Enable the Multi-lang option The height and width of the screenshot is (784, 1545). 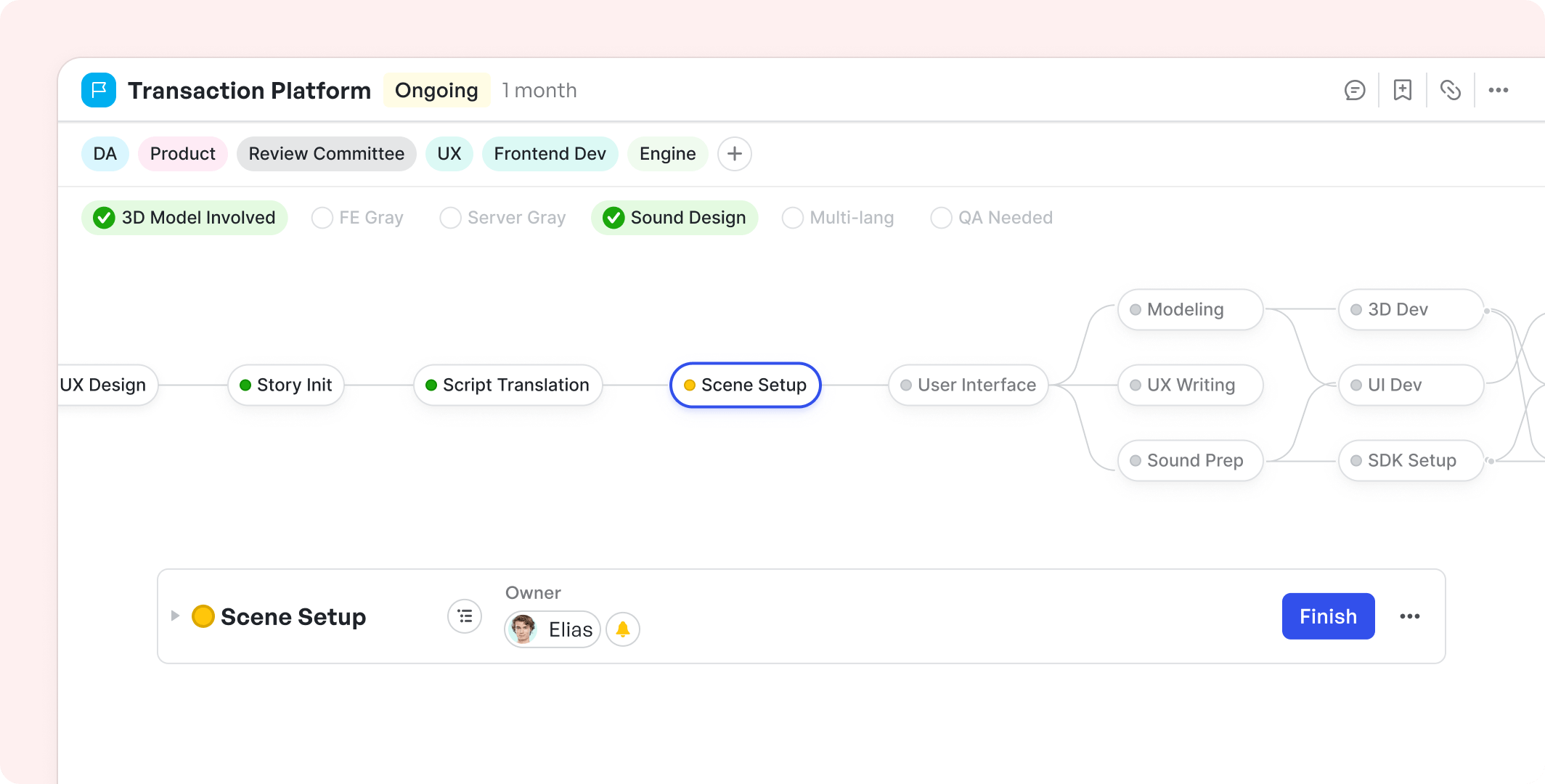click(x=838, y=218)
